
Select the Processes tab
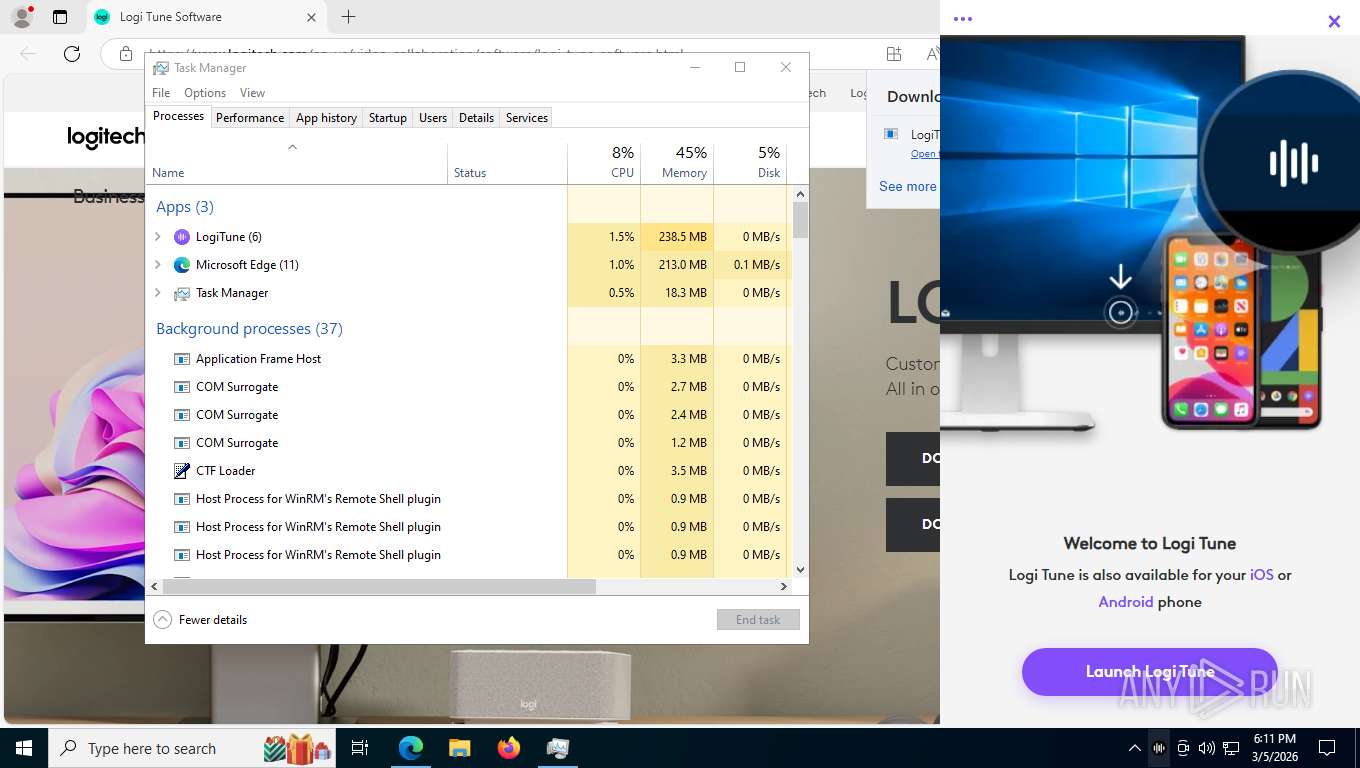point(178,116)
